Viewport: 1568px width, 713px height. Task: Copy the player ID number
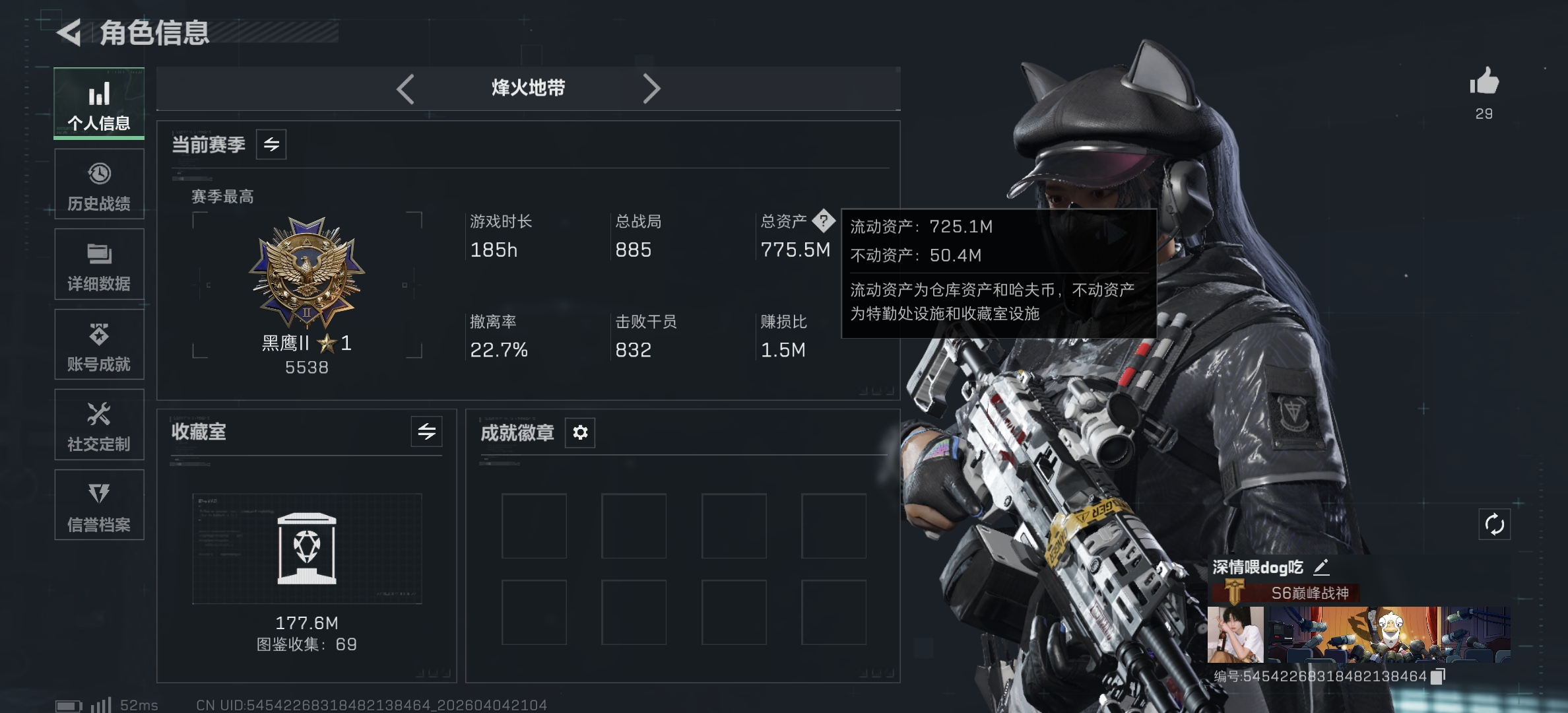(x=1438, y=676)
